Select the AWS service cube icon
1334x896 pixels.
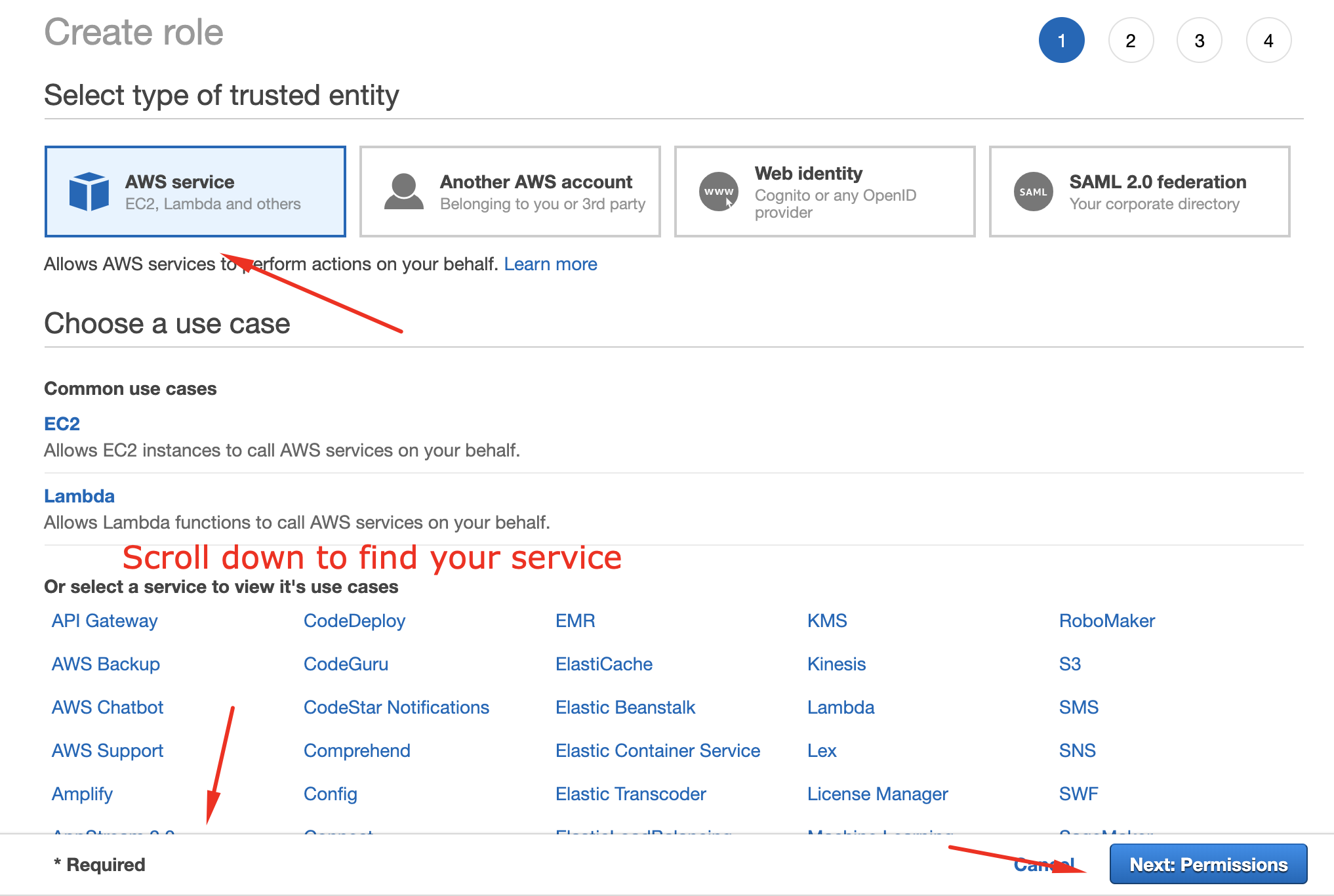click(x=89, y=192)
